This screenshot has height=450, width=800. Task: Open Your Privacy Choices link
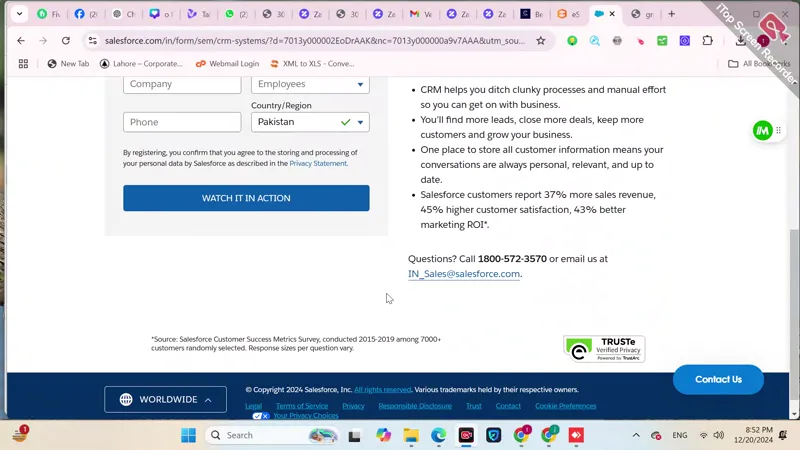306,415
